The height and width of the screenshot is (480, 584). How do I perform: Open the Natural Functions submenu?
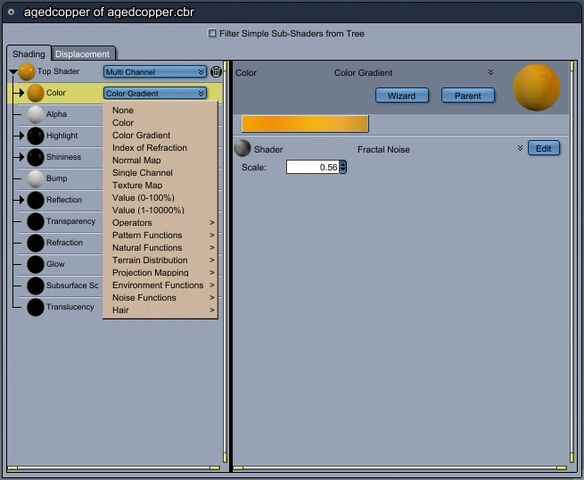(x=160, y=248)
